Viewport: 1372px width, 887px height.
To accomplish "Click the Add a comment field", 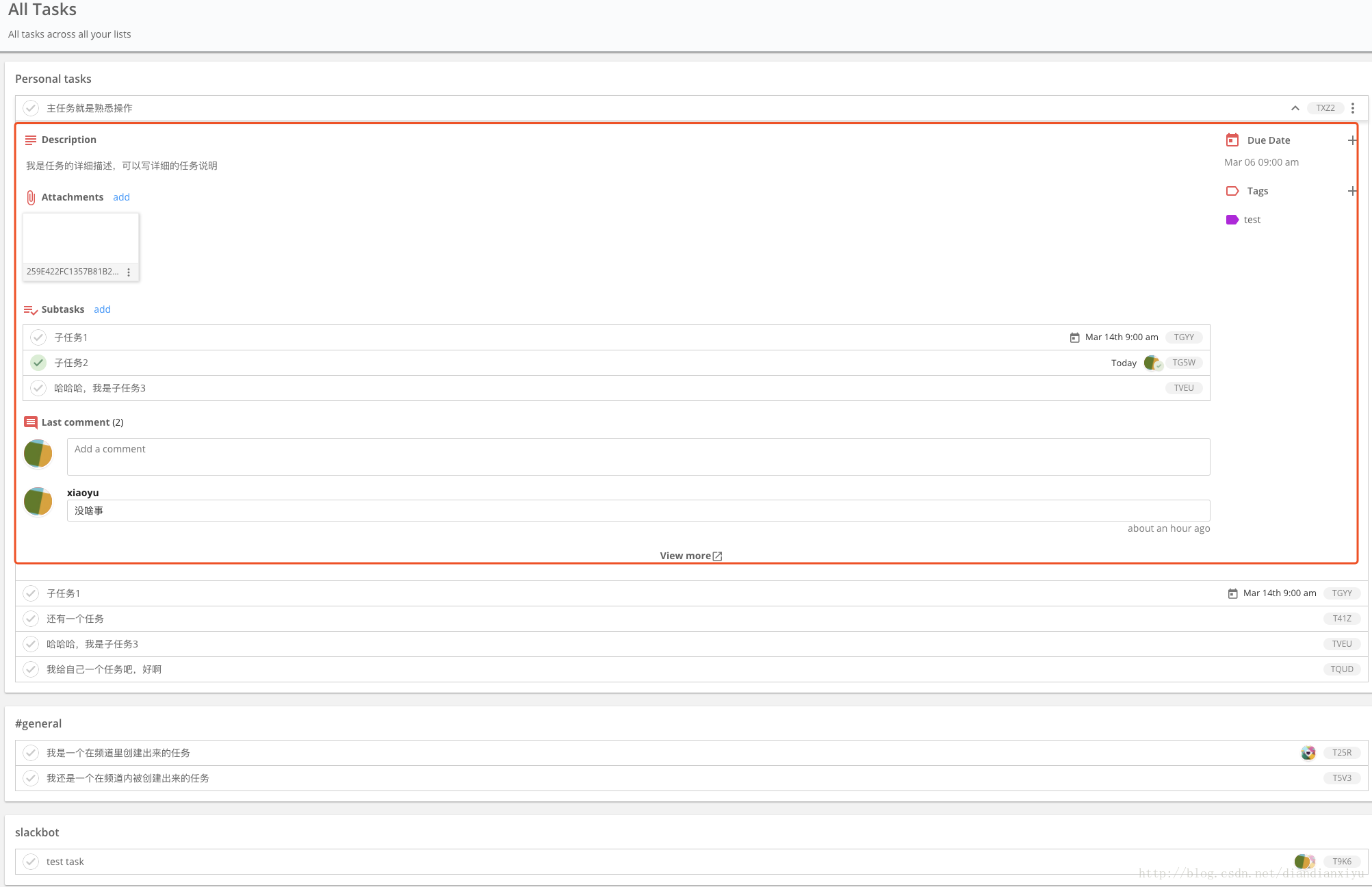I will click(638, 457).
